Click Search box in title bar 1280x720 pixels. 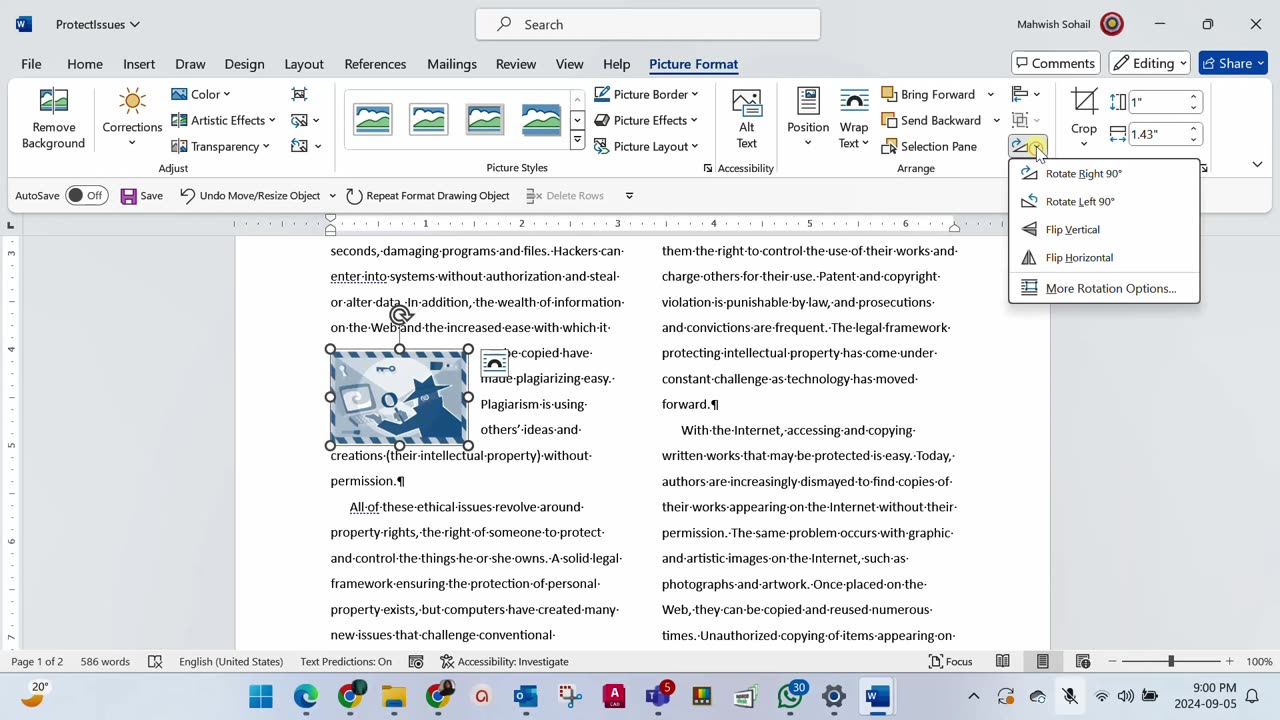pyautogui.click(x=648, y=24)
